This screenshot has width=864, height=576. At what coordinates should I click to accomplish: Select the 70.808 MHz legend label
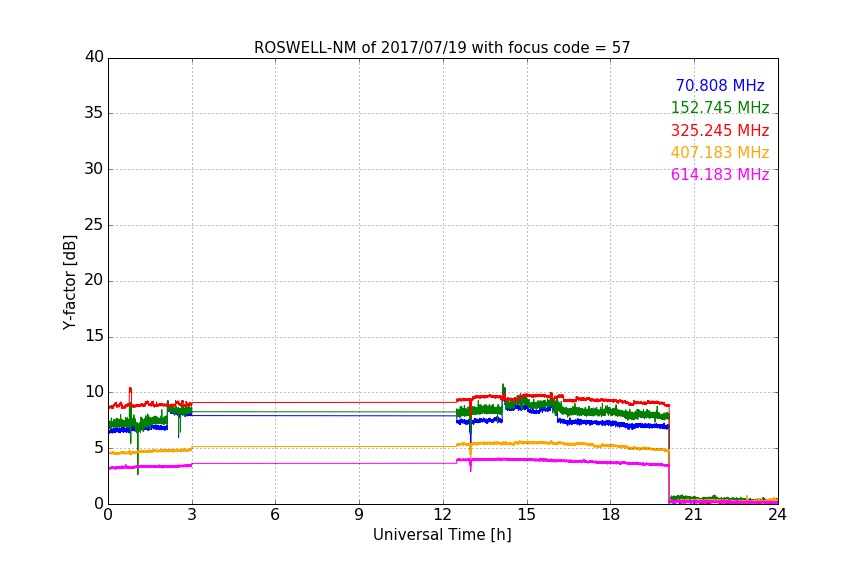pyautogui.click(x=720, y=86)
